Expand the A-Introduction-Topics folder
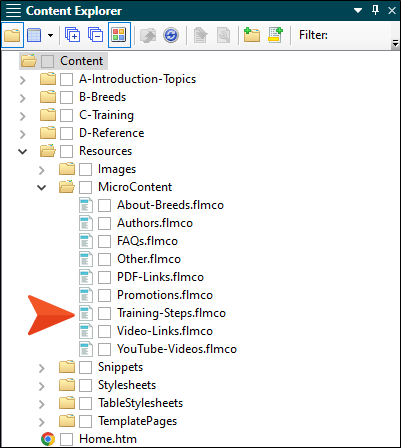Screen dimensions: 401x448 click(x=23, y=80)
